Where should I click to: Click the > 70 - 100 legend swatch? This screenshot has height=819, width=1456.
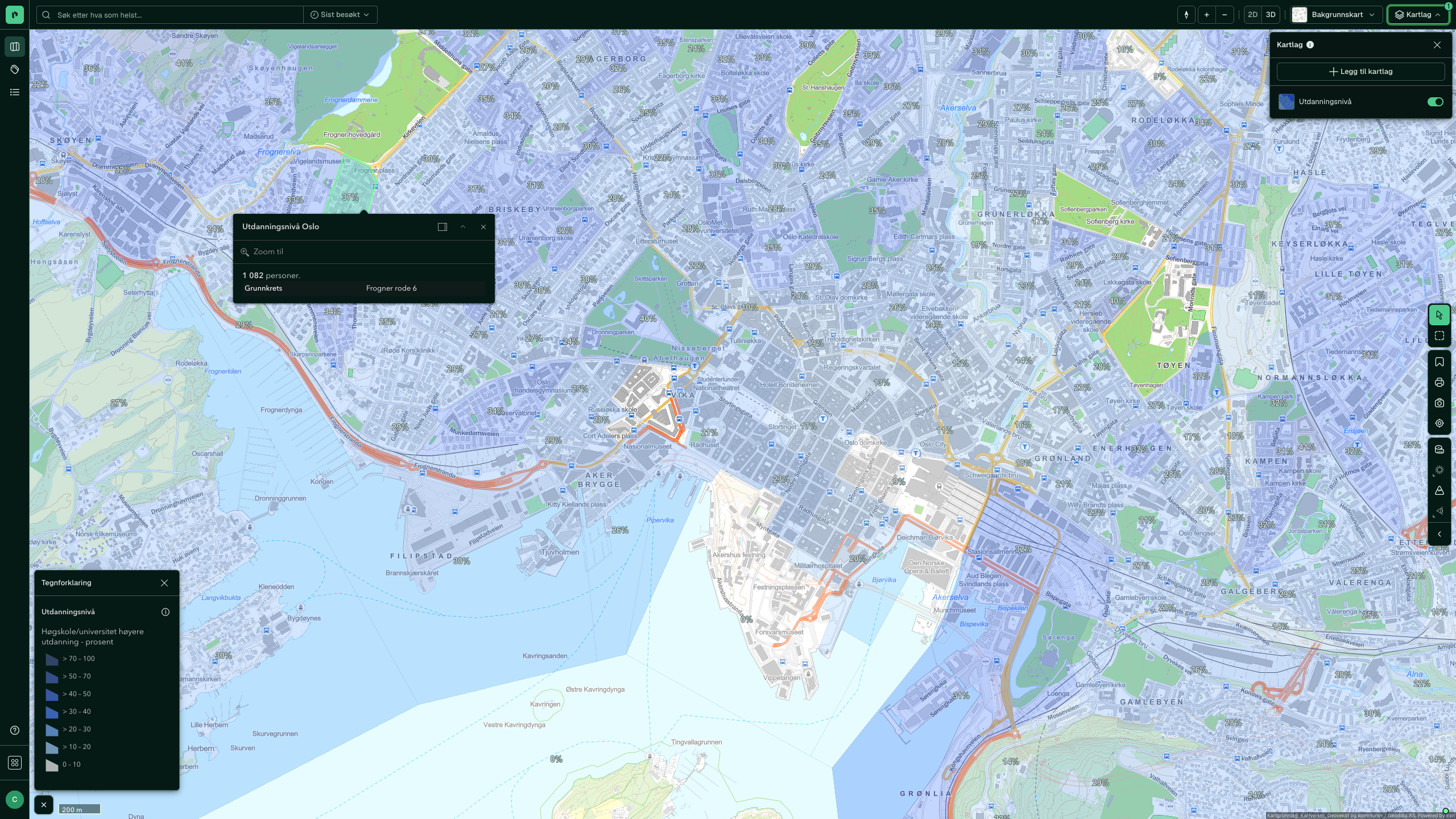(52, 659)
